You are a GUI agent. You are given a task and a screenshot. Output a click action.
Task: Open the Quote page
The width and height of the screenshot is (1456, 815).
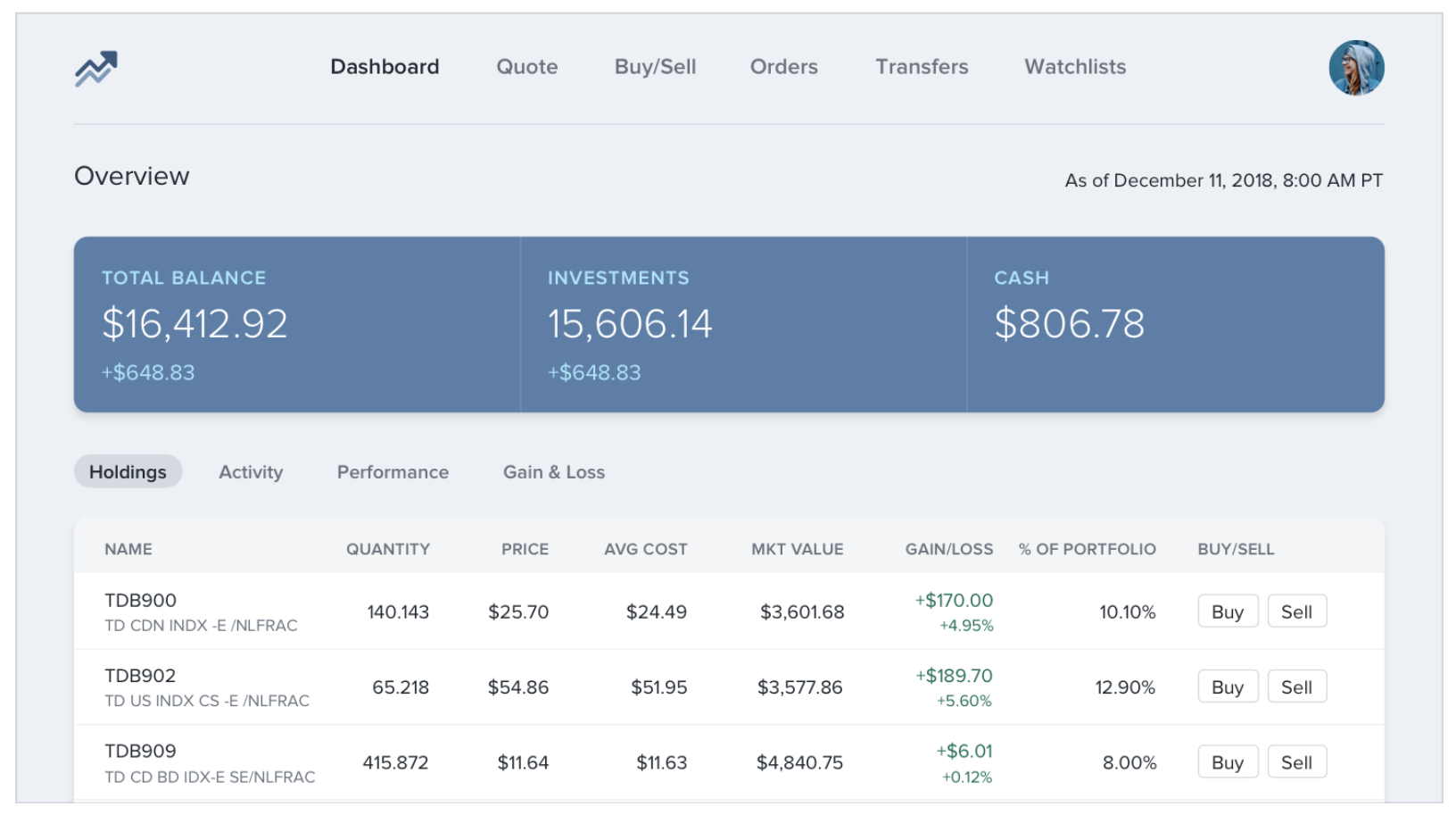pos(527,67)
